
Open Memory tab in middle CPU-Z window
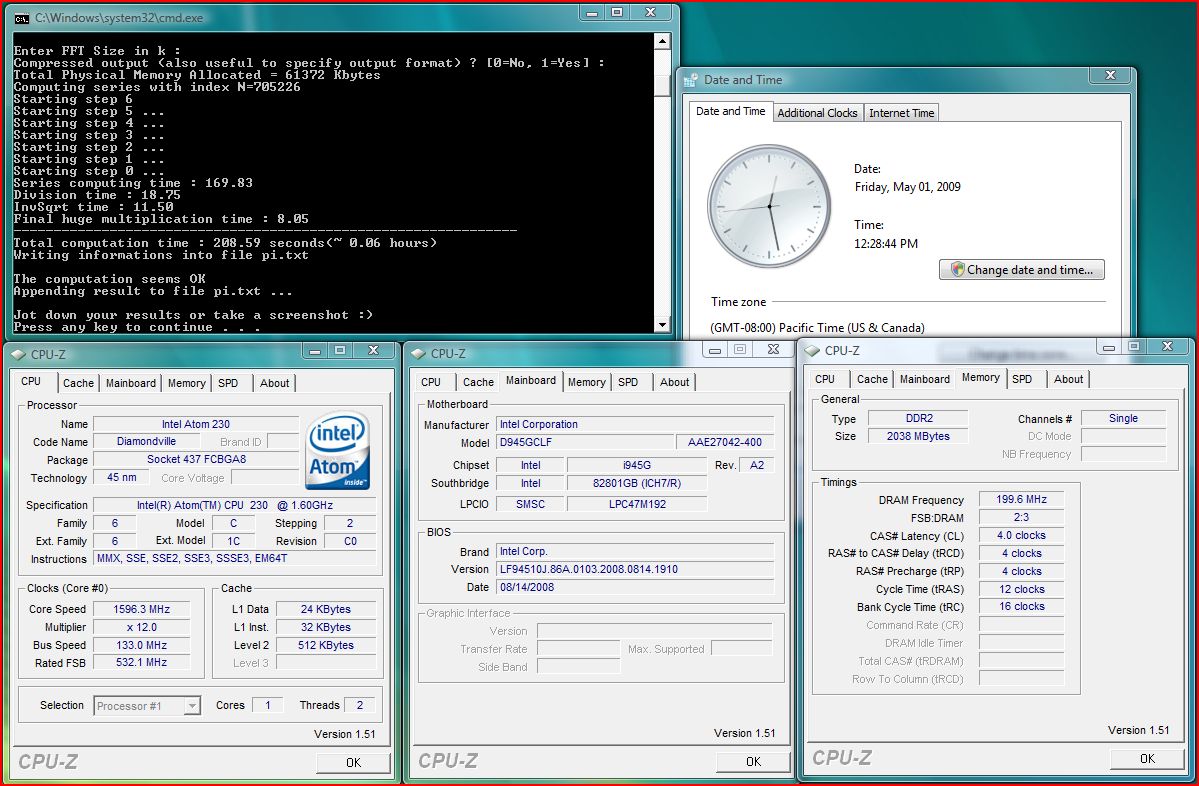tap(587, 382)
